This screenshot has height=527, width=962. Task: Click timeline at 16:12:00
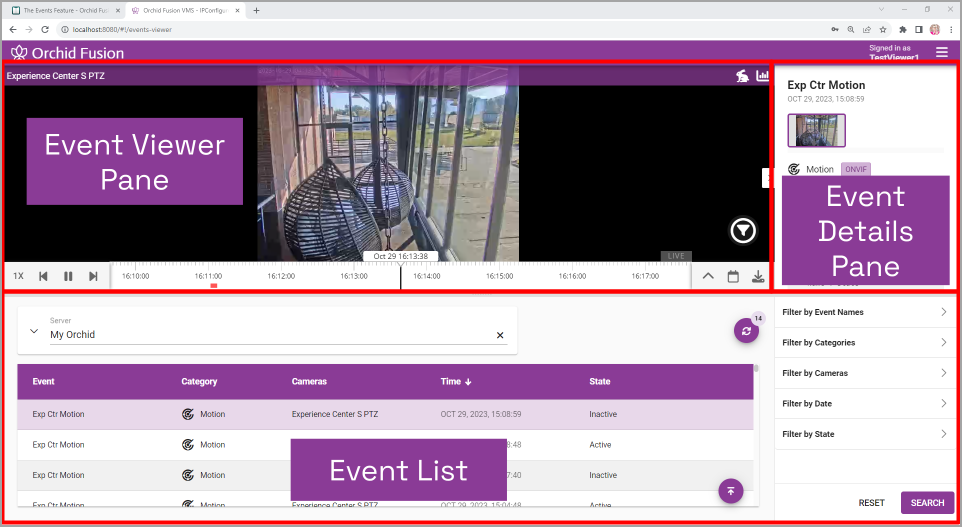(281, 276)
